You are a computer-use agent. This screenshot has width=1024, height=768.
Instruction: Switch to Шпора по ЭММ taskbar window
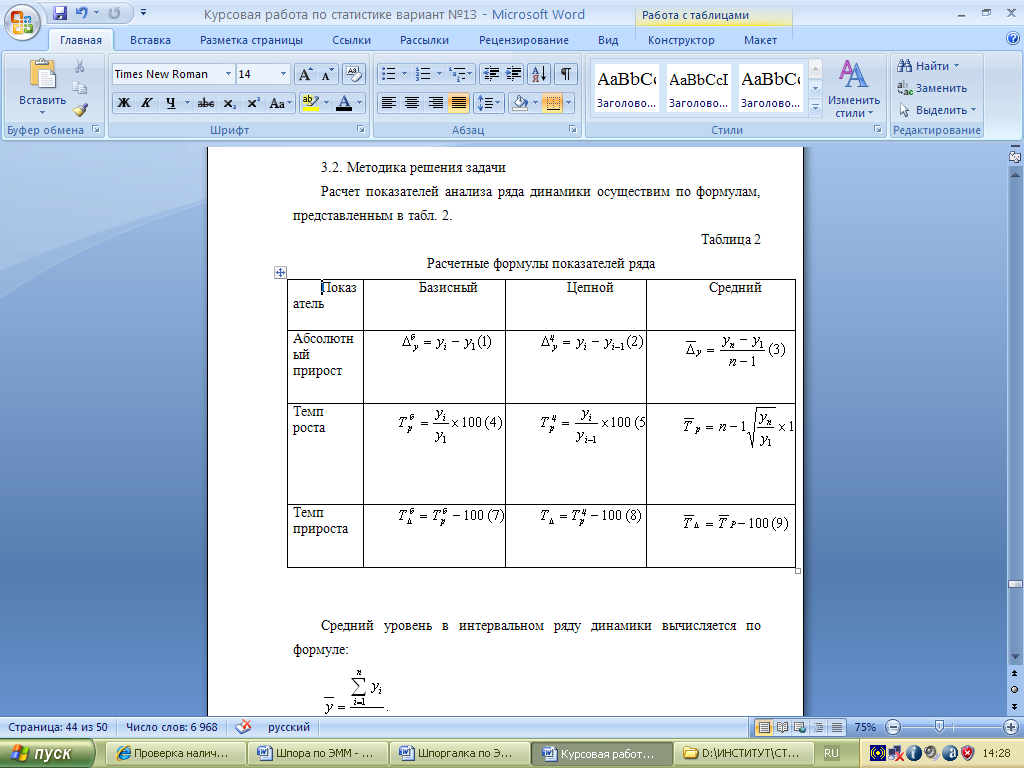[317, 753]
